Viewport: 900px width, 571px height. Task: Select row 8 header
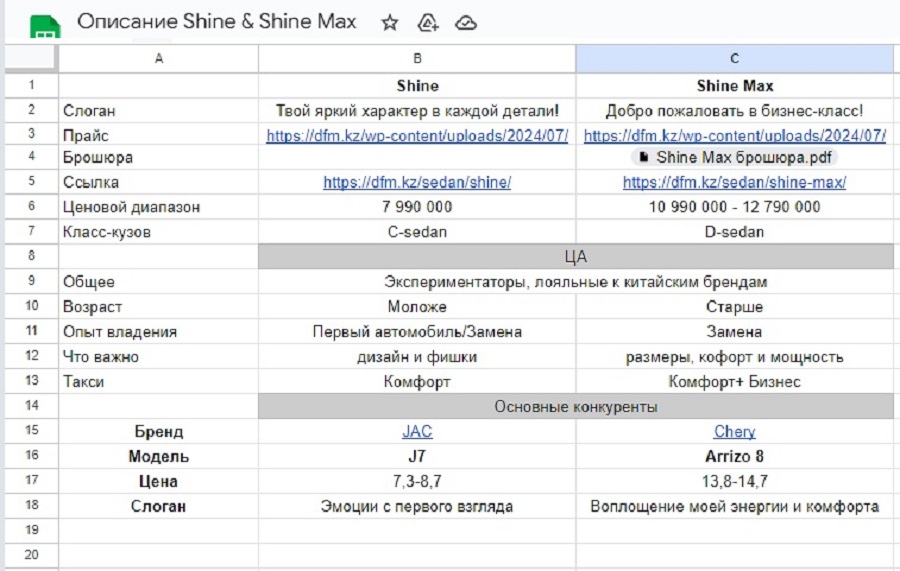[x=31, y=257]
